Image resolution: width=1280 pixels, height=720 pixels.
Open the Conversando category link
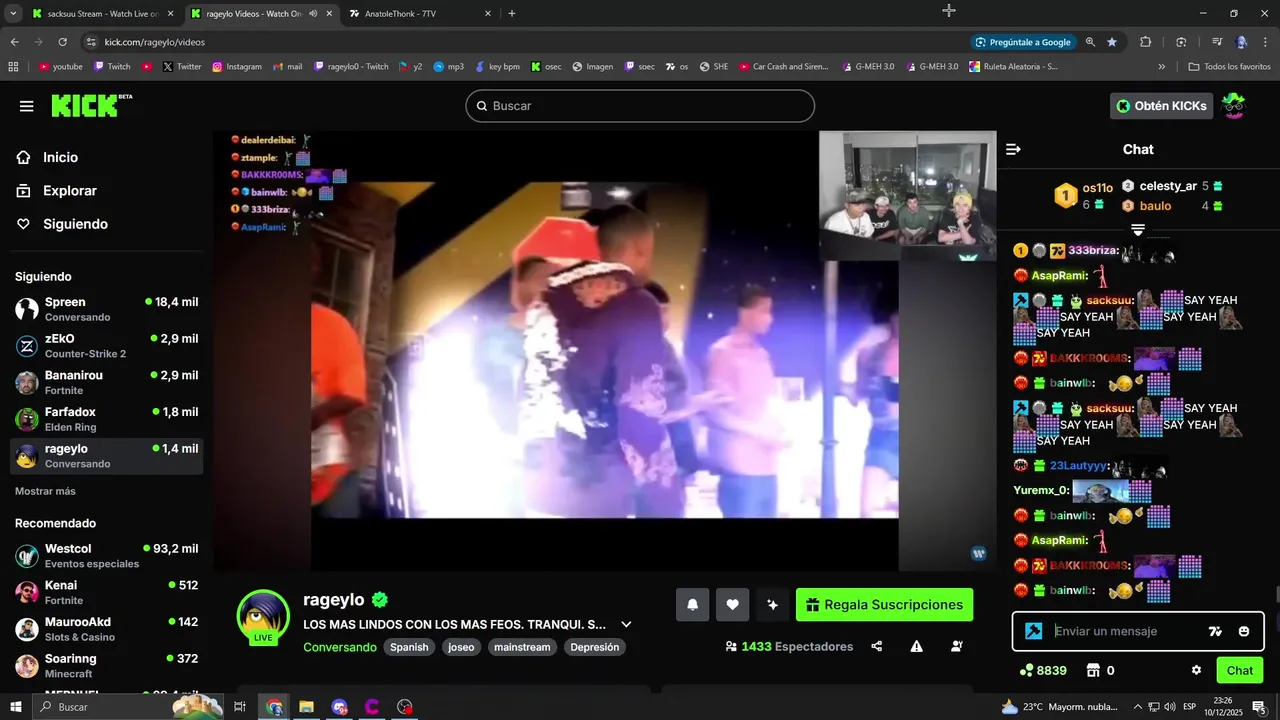coord(339,647)
